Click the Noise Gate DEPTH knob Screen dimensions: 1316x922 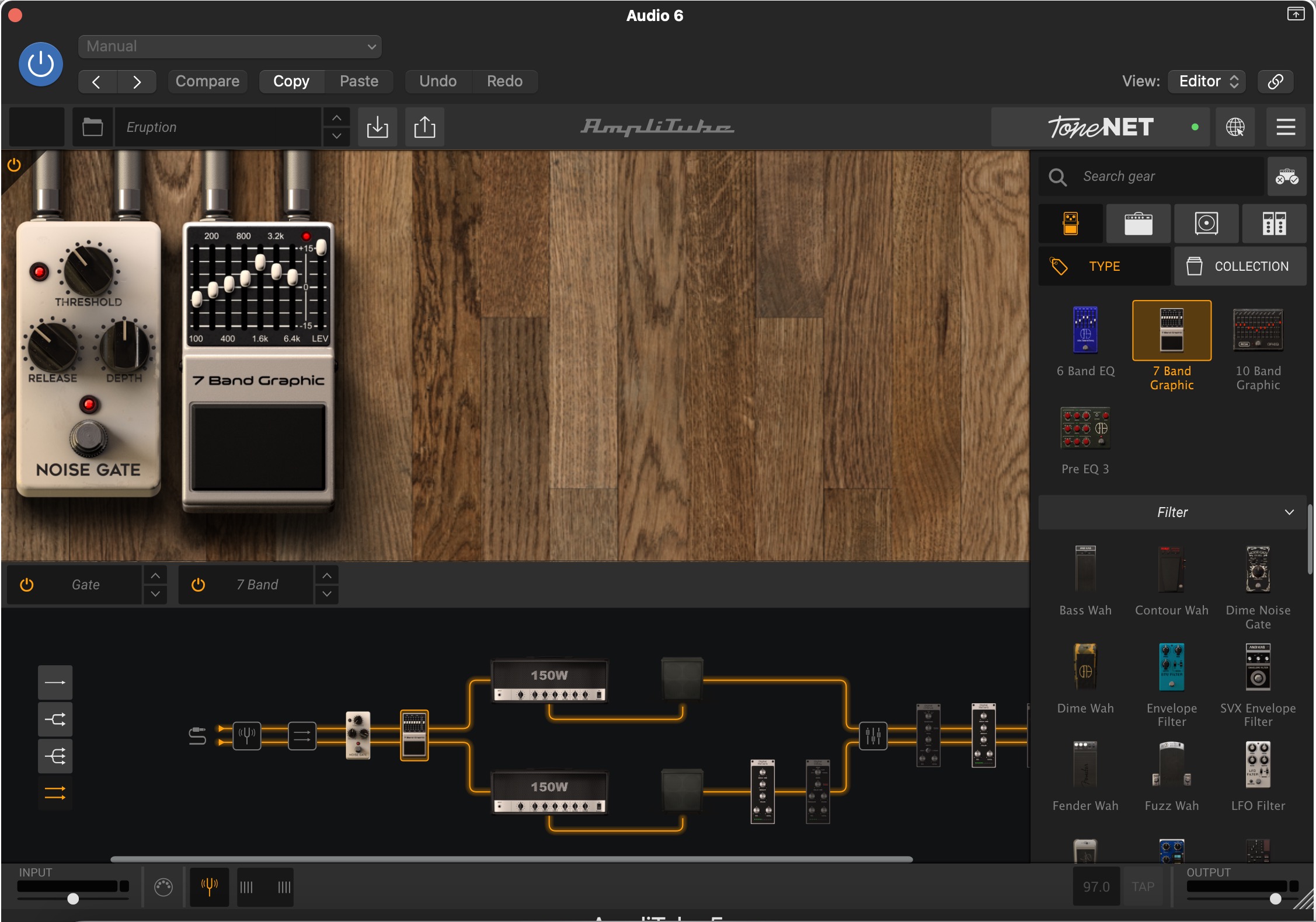124,346
